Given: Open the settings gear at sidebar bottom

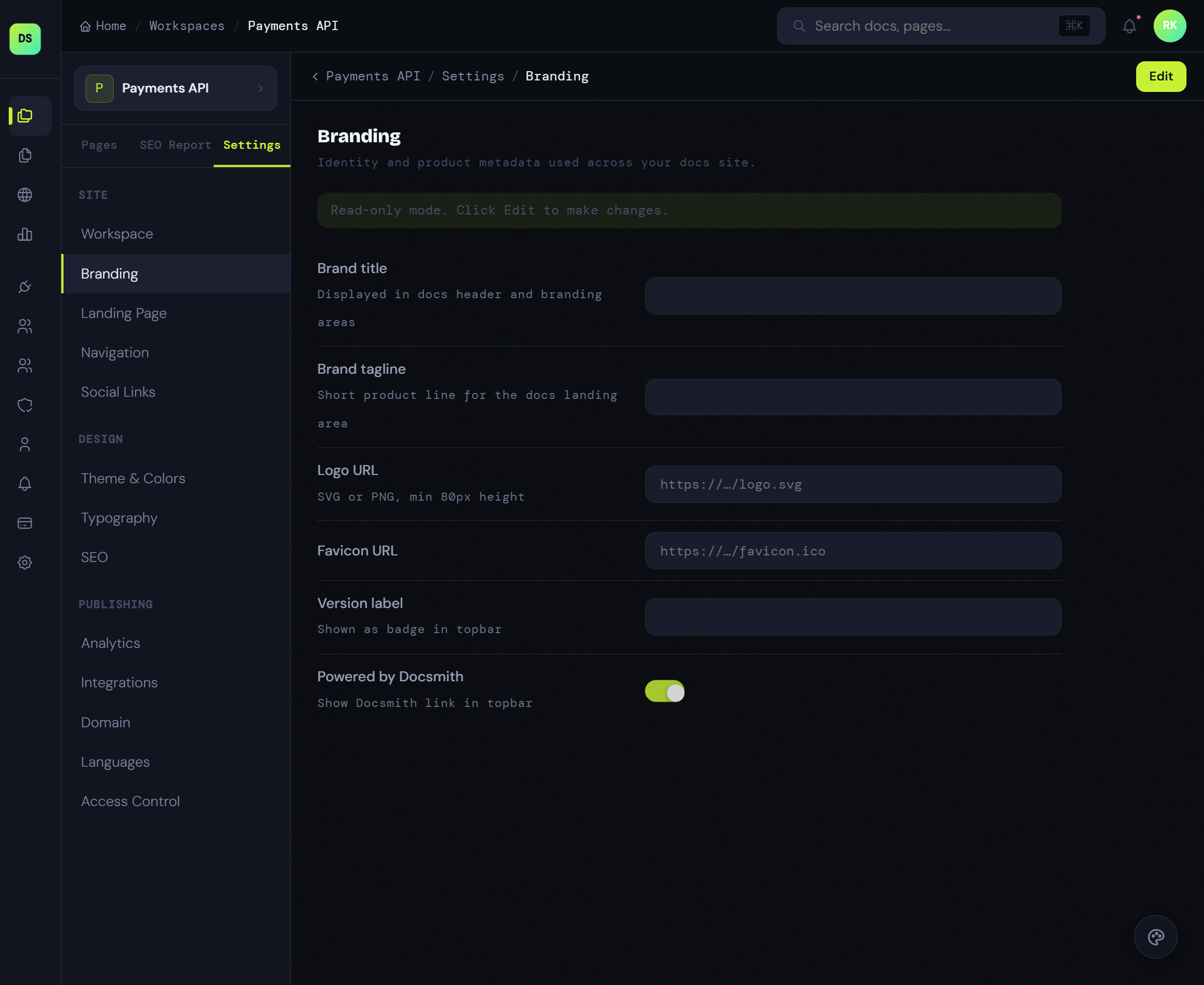Looking at the screenshot, I should [25, 563].
